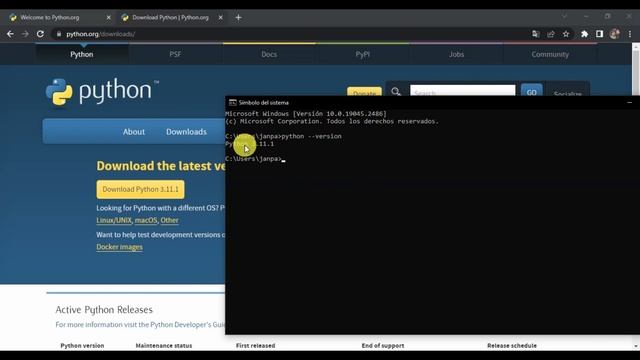640x360 pixels.
Task: Open the Docker images link
Action: pos(120,247)
